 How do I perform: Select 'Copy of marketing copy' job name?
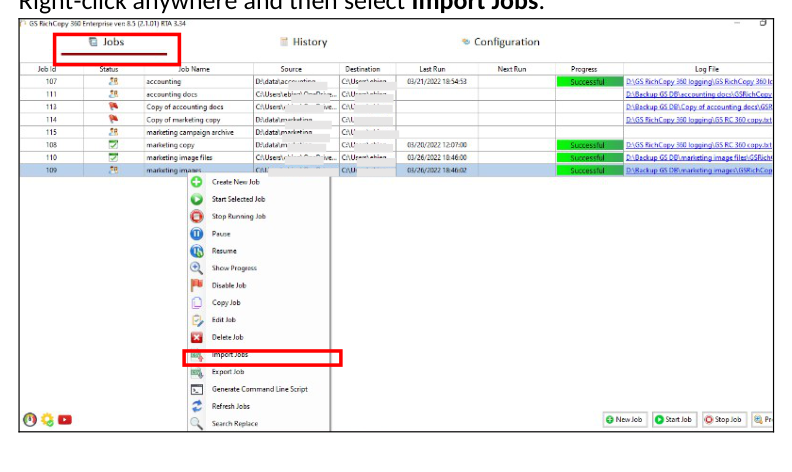click(183, 120)
